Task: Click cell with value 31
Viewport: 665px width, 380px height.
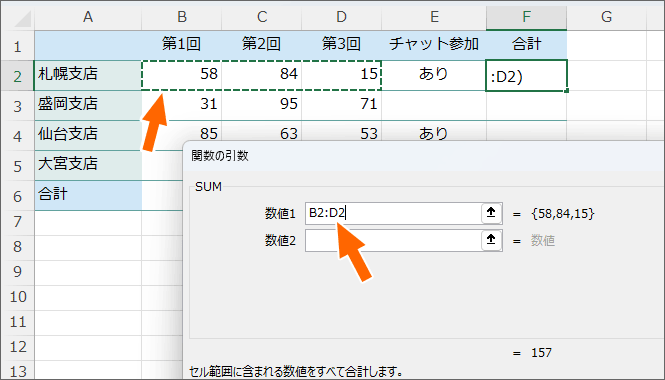Action: (182, 105)
